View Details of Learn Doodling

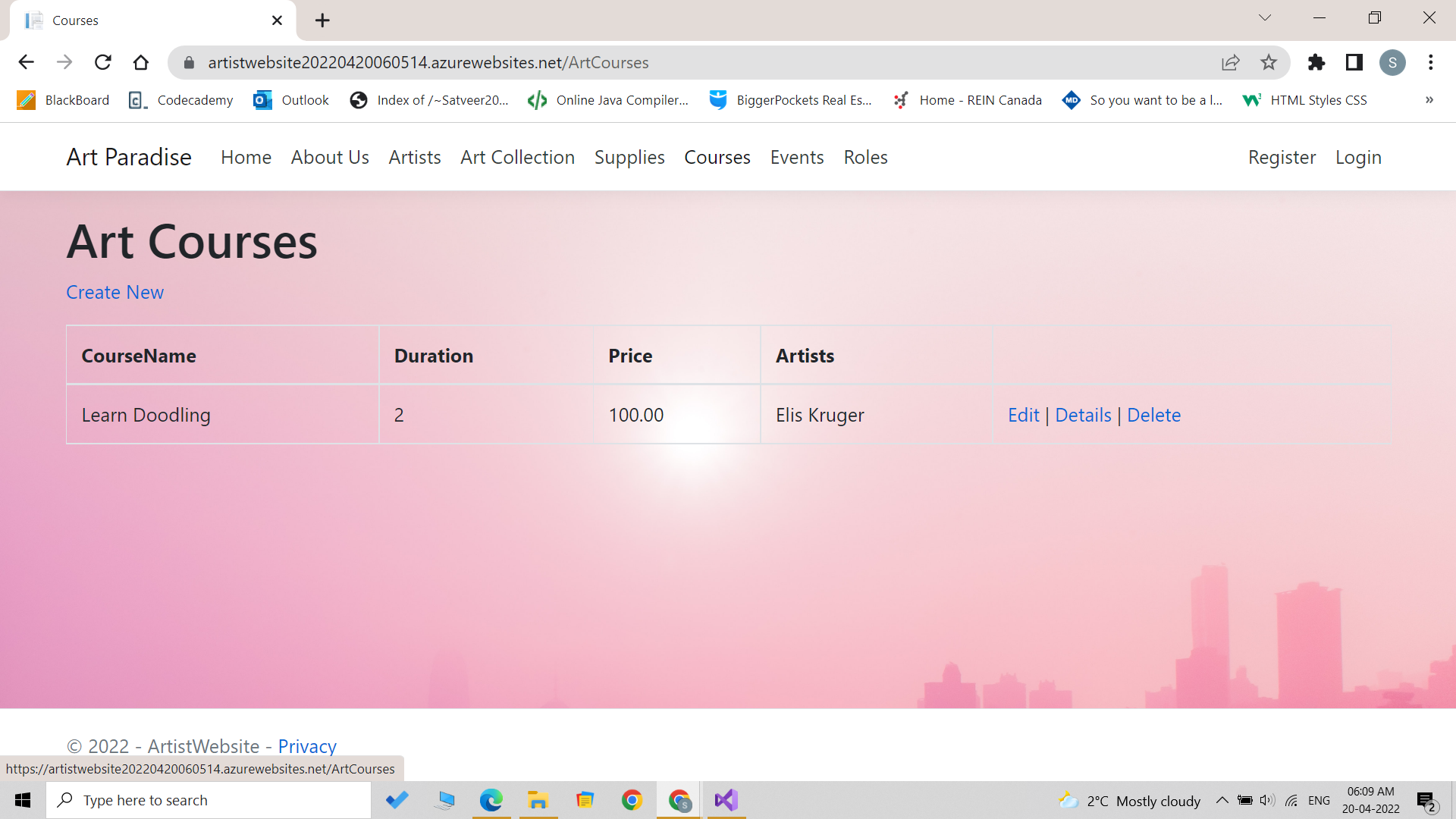point(1083,415)
